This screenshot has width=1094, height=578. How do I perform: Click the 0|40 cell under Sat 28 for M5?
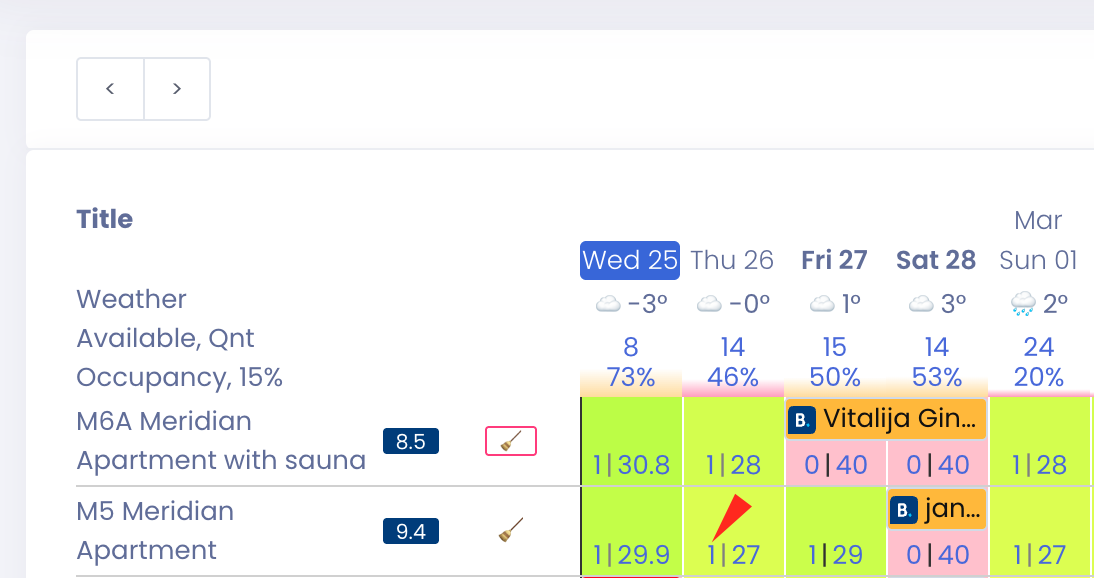[936, 554]
